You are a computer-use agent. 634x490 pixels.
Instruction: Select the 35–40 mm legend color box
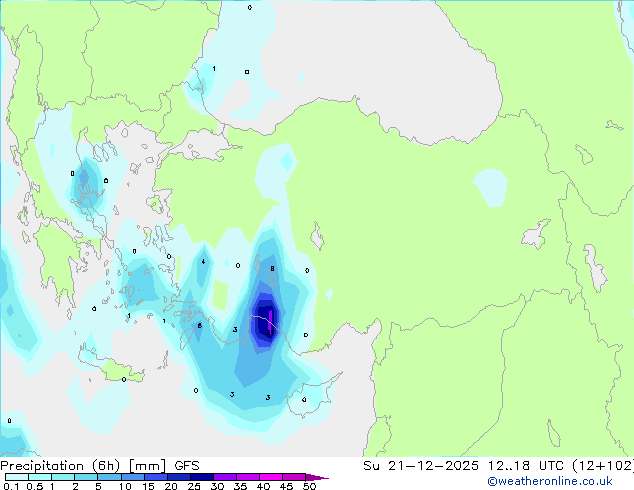pyautogui.click(x=247, y=477)
